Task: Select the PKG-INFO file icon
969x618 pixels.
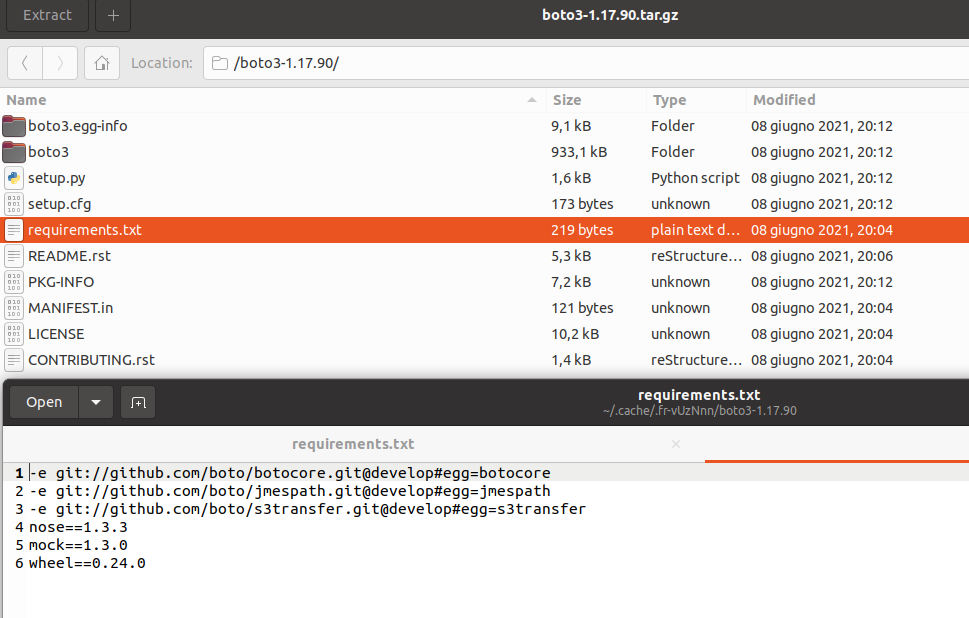Action: [14, 282]
